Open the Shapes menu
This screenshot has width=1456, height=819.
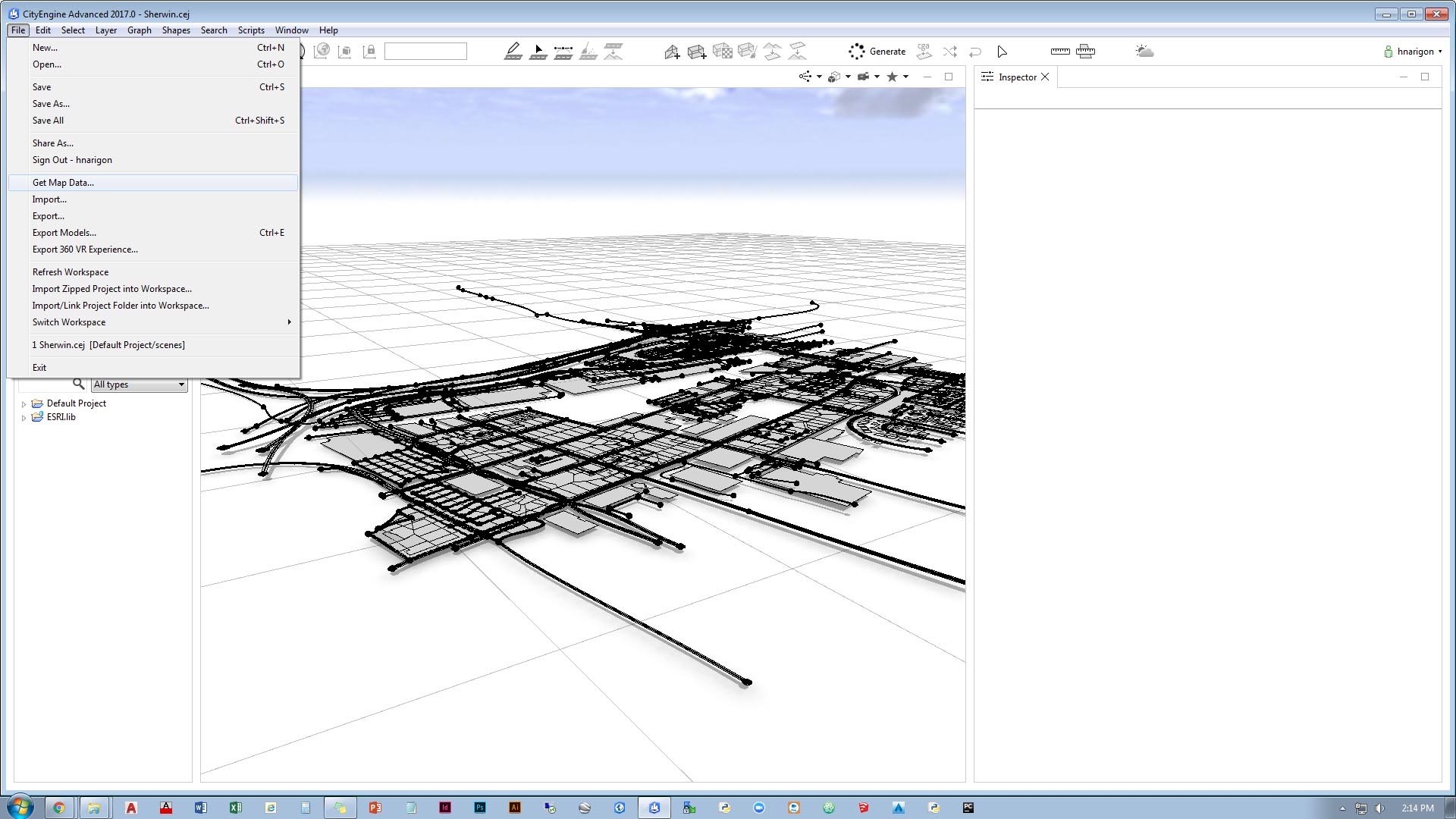(x=176, y=30)
